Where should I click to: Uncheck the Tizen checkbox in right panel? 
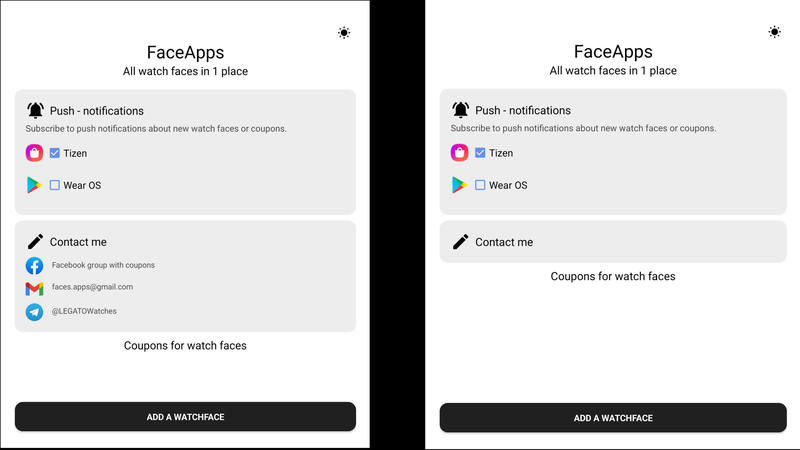pyautogui.click(x=480, y=153)
